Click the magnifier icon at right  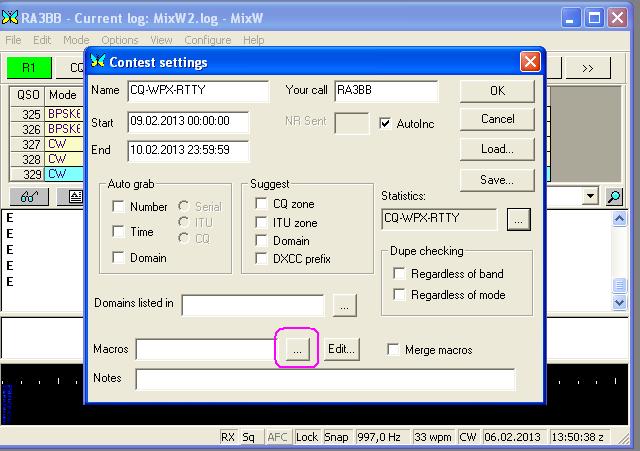(x=615, y=197)
